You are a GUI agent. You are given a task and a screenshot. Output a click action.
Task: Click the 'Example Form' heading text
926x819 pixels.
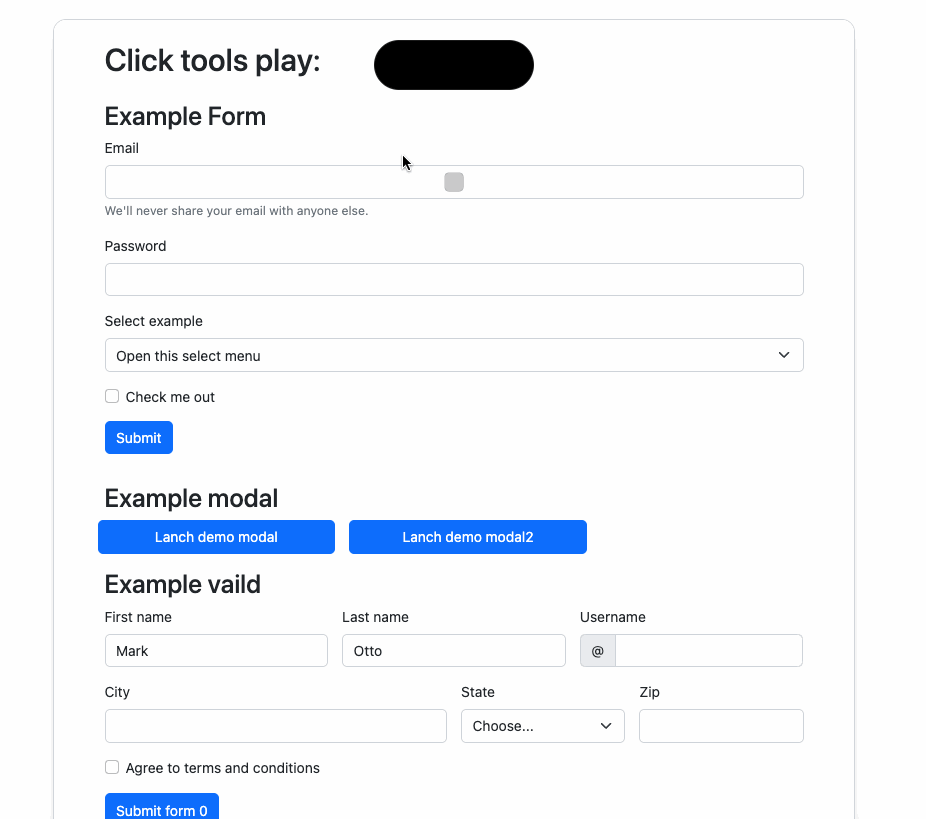point(184,117)
